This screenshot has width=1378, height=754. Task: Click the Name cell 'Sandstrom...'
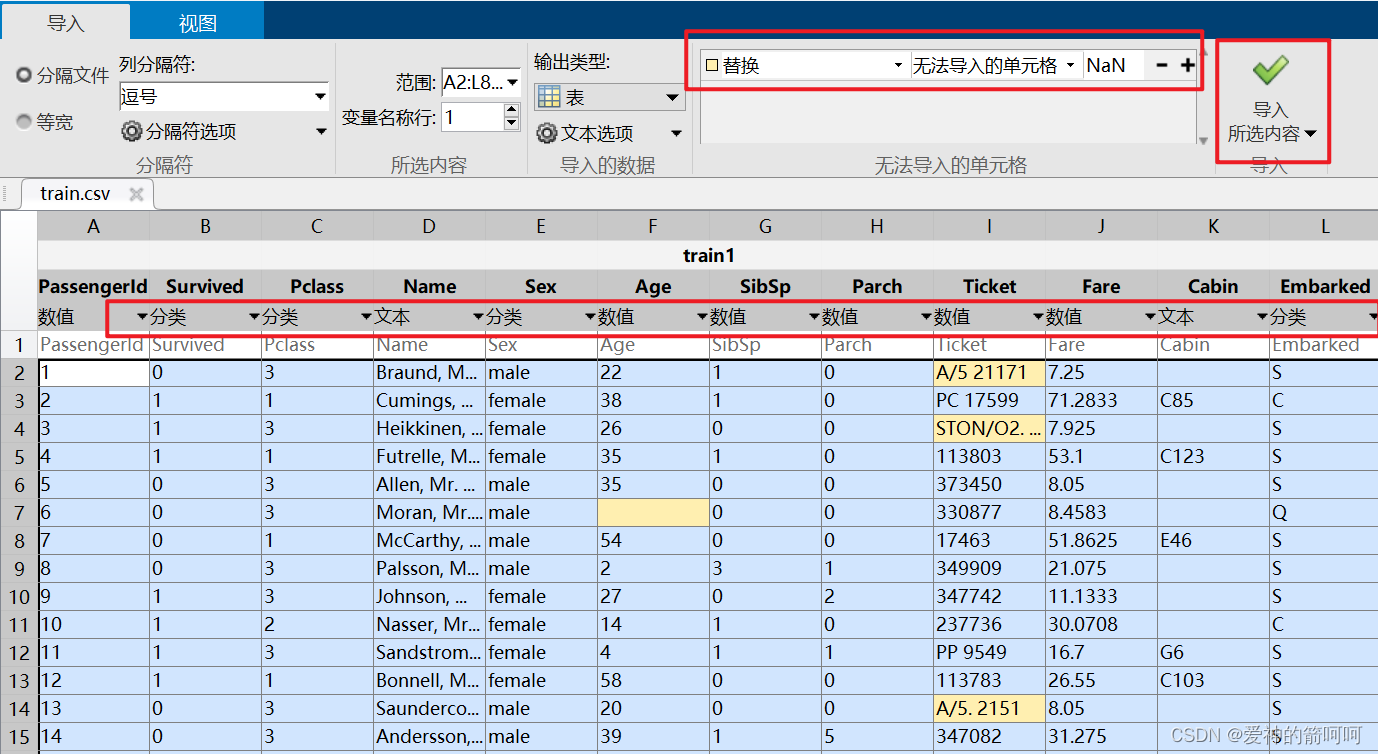pyautogui.click(x=430, y=653)
